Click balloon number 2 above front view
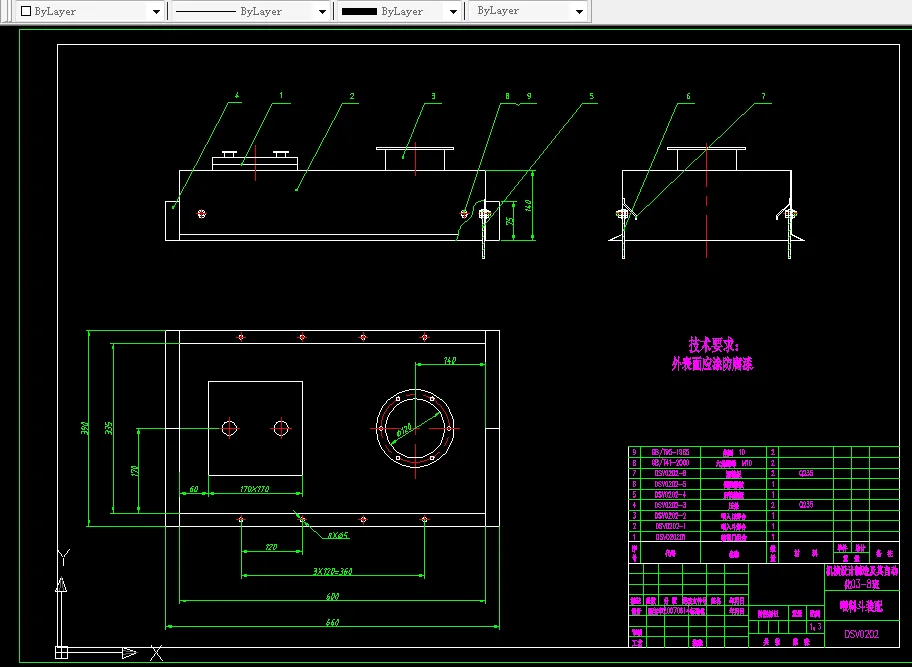The width and height of the screenshot is (912, 667). tap(352, 96)
